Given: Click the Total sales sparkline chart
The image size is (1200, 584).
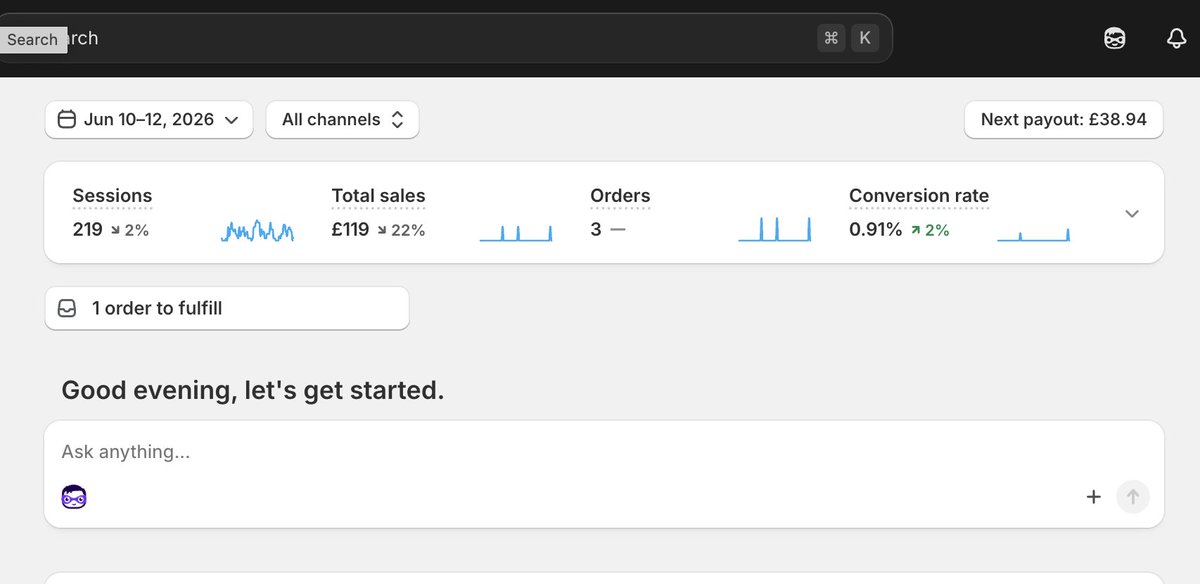Looking at the screenshot, I should 516,231.
